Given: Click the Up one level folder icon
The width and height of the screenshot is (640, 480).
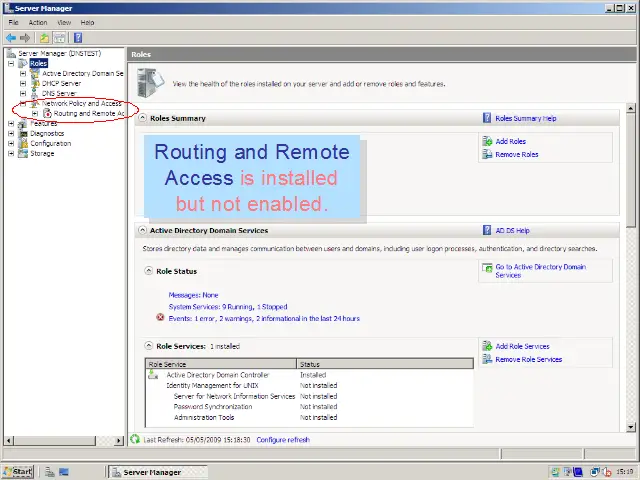Looking at the screenshot, I should [x=44, y=38].
